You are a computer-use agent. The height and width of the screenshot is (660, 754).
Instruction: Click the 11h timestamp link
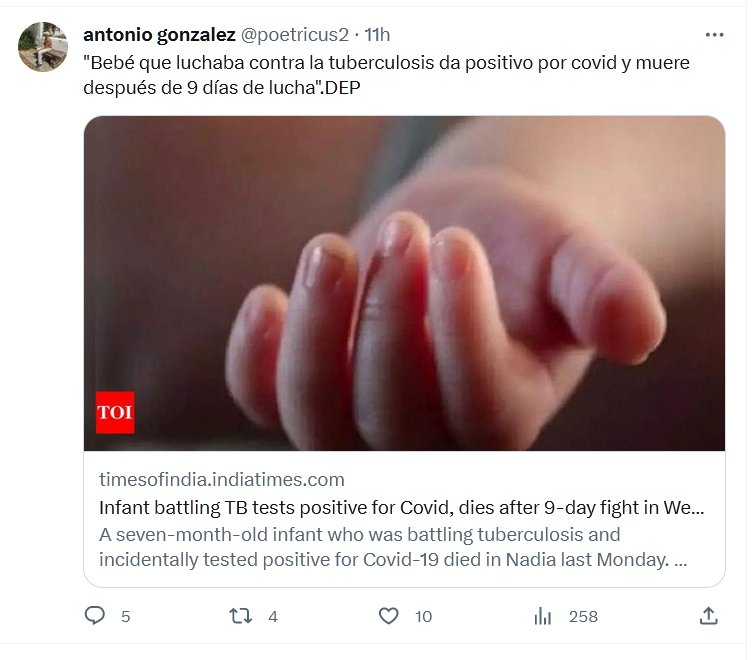click(377, 35)
